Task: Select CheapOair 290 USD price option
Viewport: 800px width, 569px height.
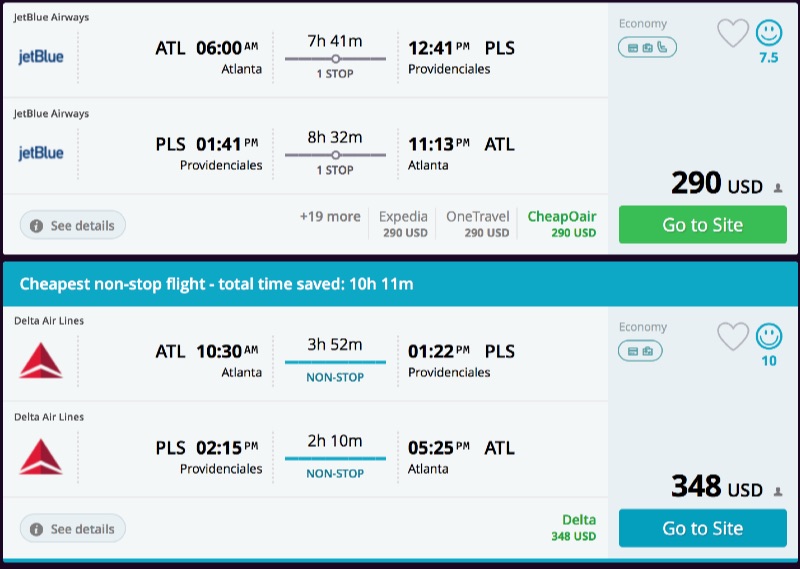Action: pos(561,224)
